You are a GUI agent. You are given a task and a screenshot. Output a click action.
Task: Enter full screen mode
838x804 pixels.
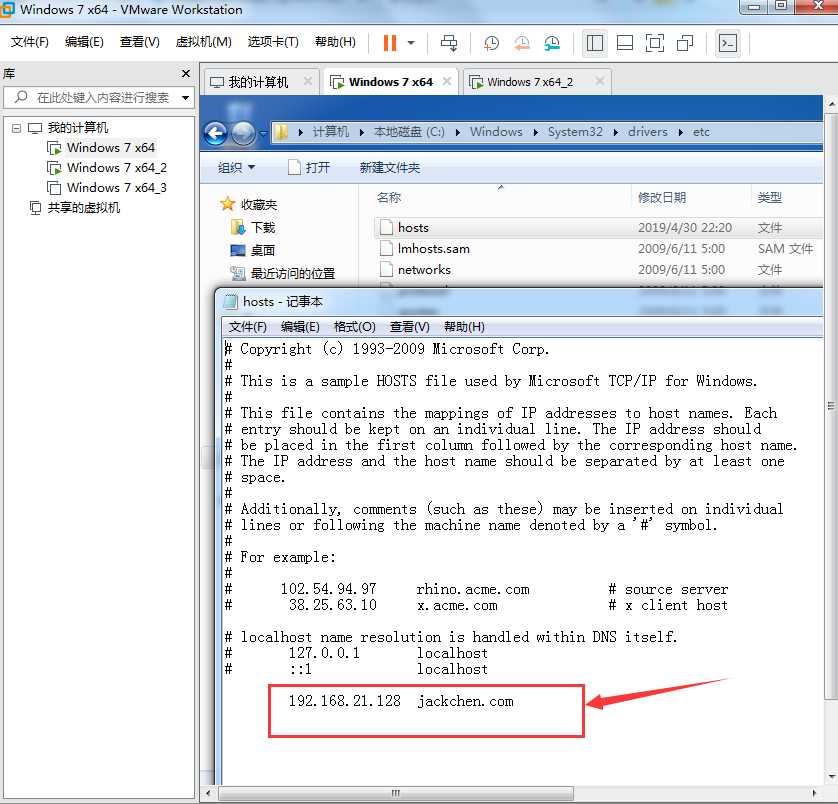655,43
